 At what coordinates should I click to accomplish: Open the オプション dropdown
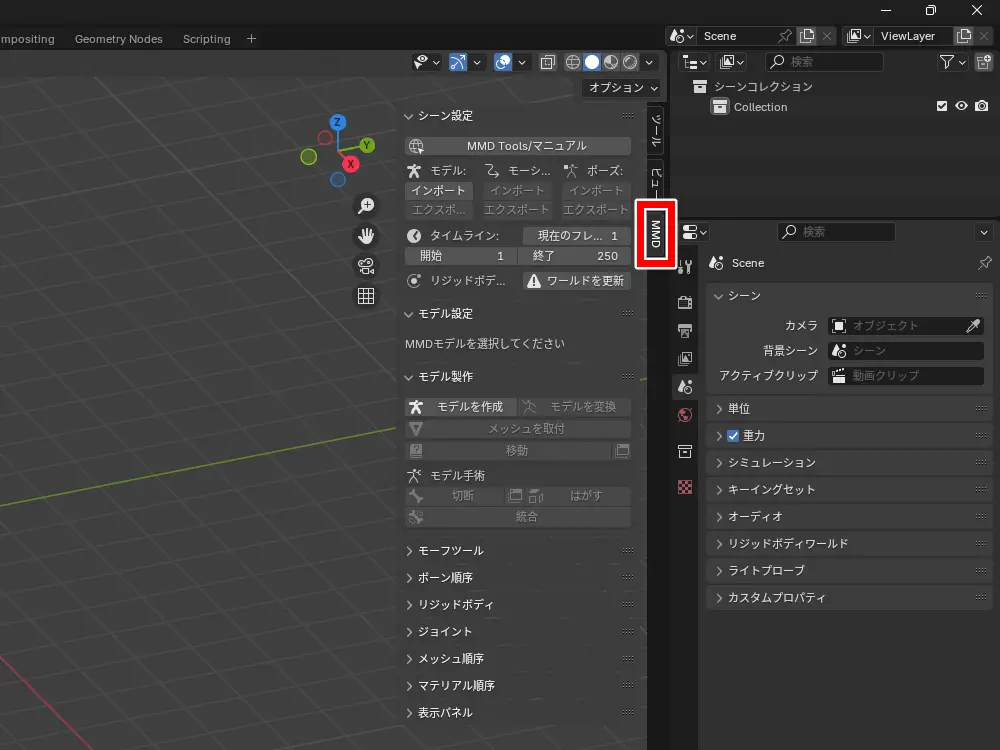622,88
